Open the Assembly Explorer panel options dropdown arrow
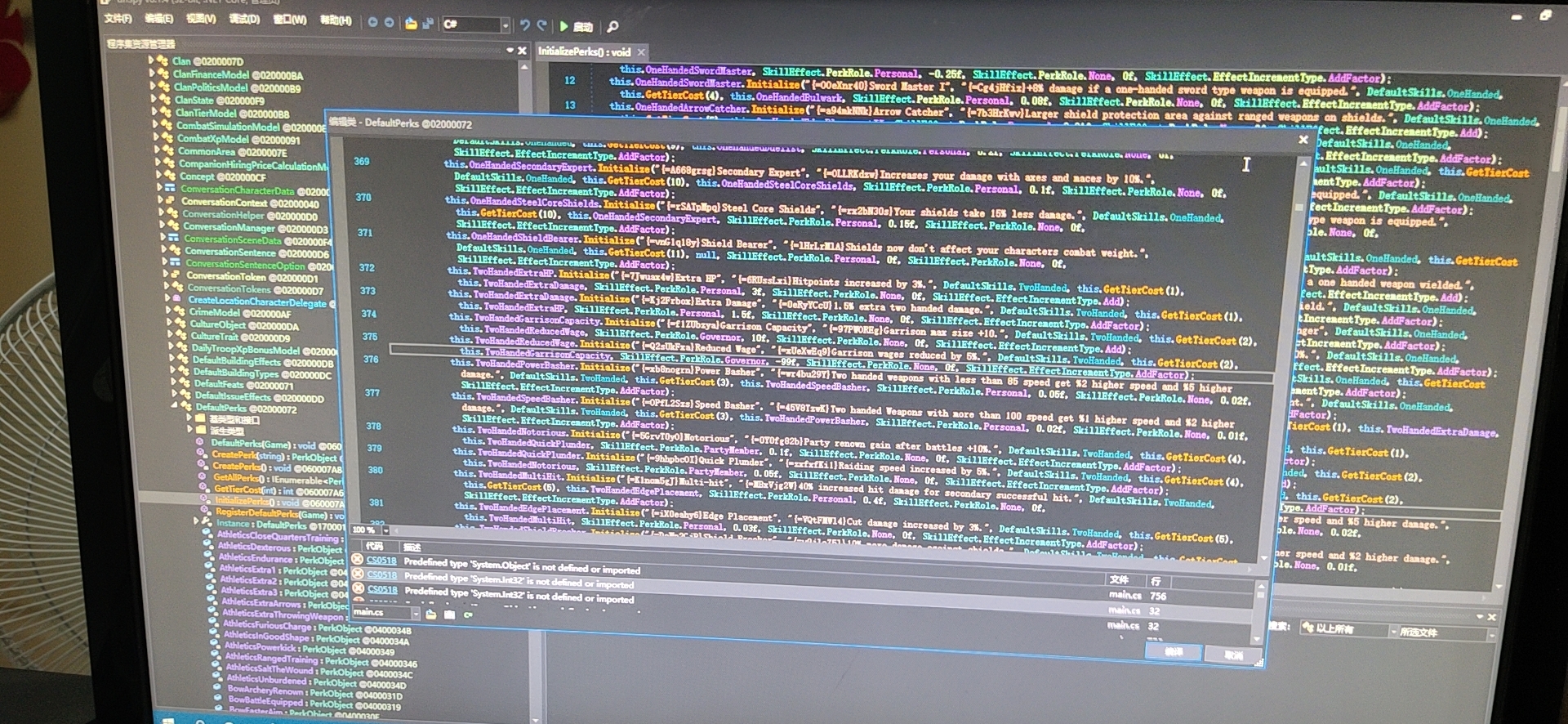The width and height of the screenshot is (1568, 724). [510, 50]
